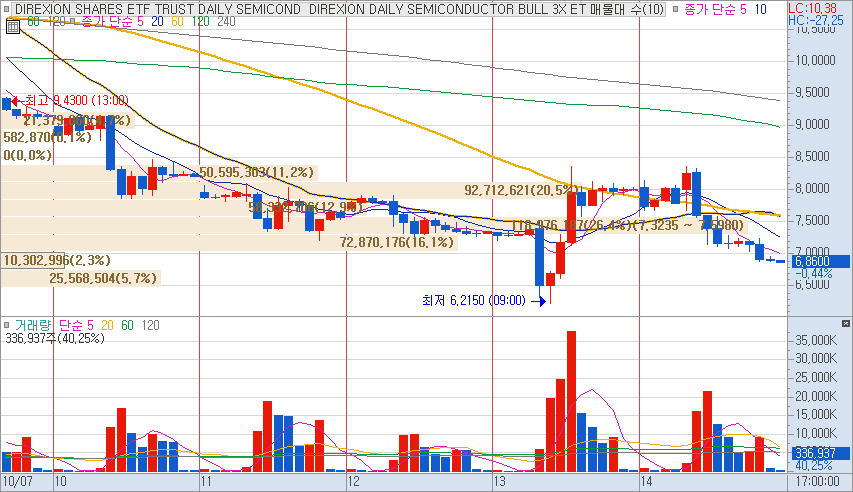Toggle the square marker before the DIREXION title
853x492 pixels.
8,9
